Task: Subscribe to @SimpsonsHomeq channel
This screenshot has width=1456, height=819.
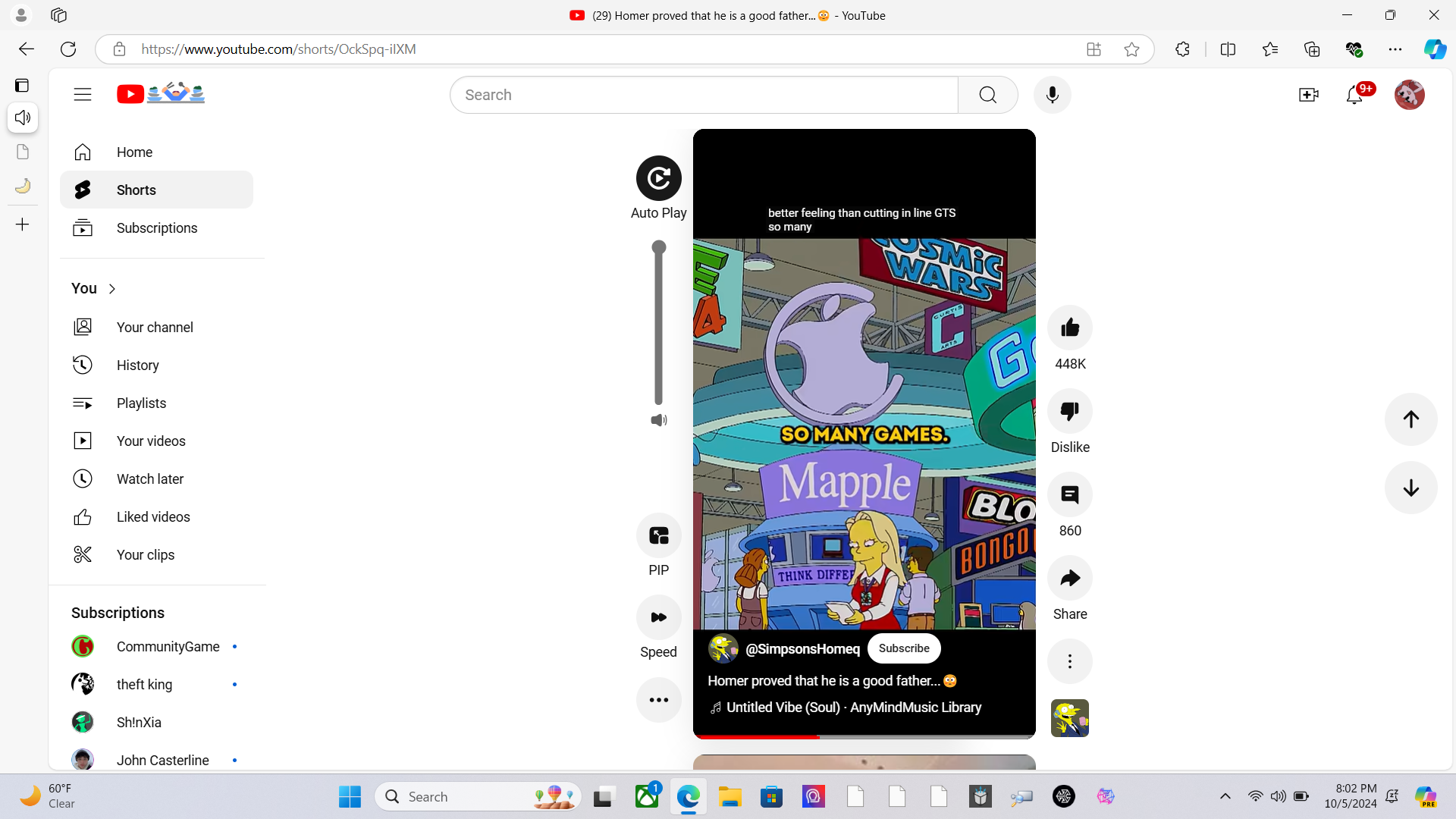Action: click(904, 648)
